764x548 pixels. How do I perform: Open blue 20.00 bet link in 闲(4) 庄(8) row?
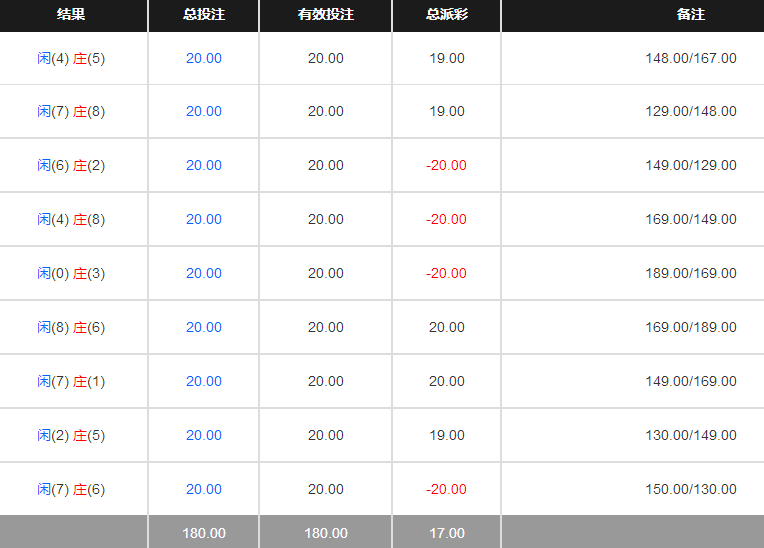point(204,220)
